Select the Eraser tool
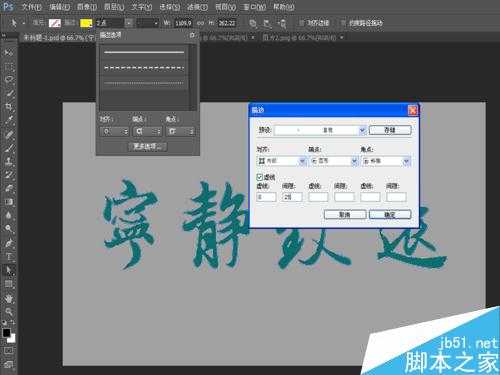 point(9,188)
